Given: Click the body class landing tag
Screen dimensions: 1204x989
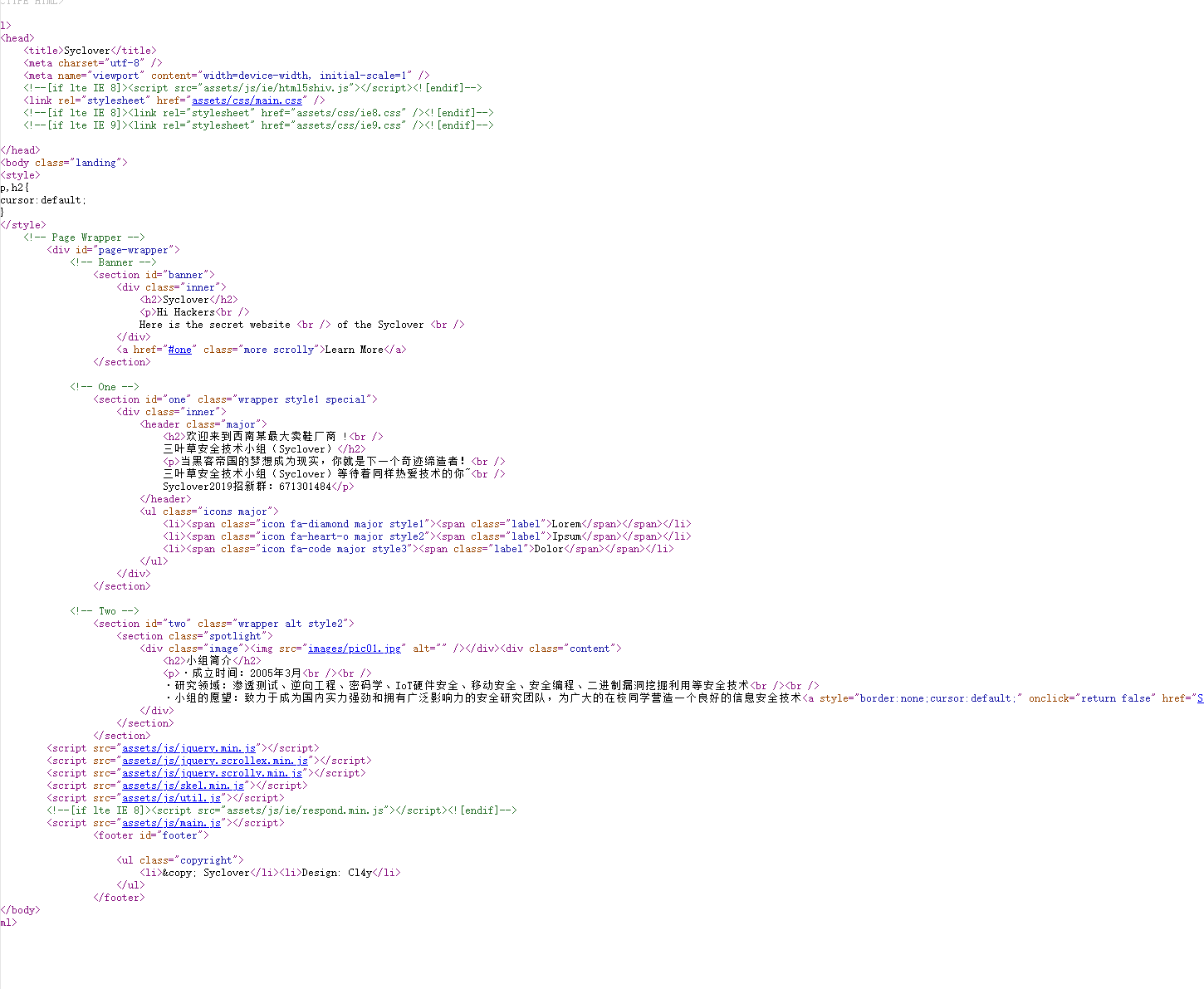Looking at the screenshot, I should [64, 162].
